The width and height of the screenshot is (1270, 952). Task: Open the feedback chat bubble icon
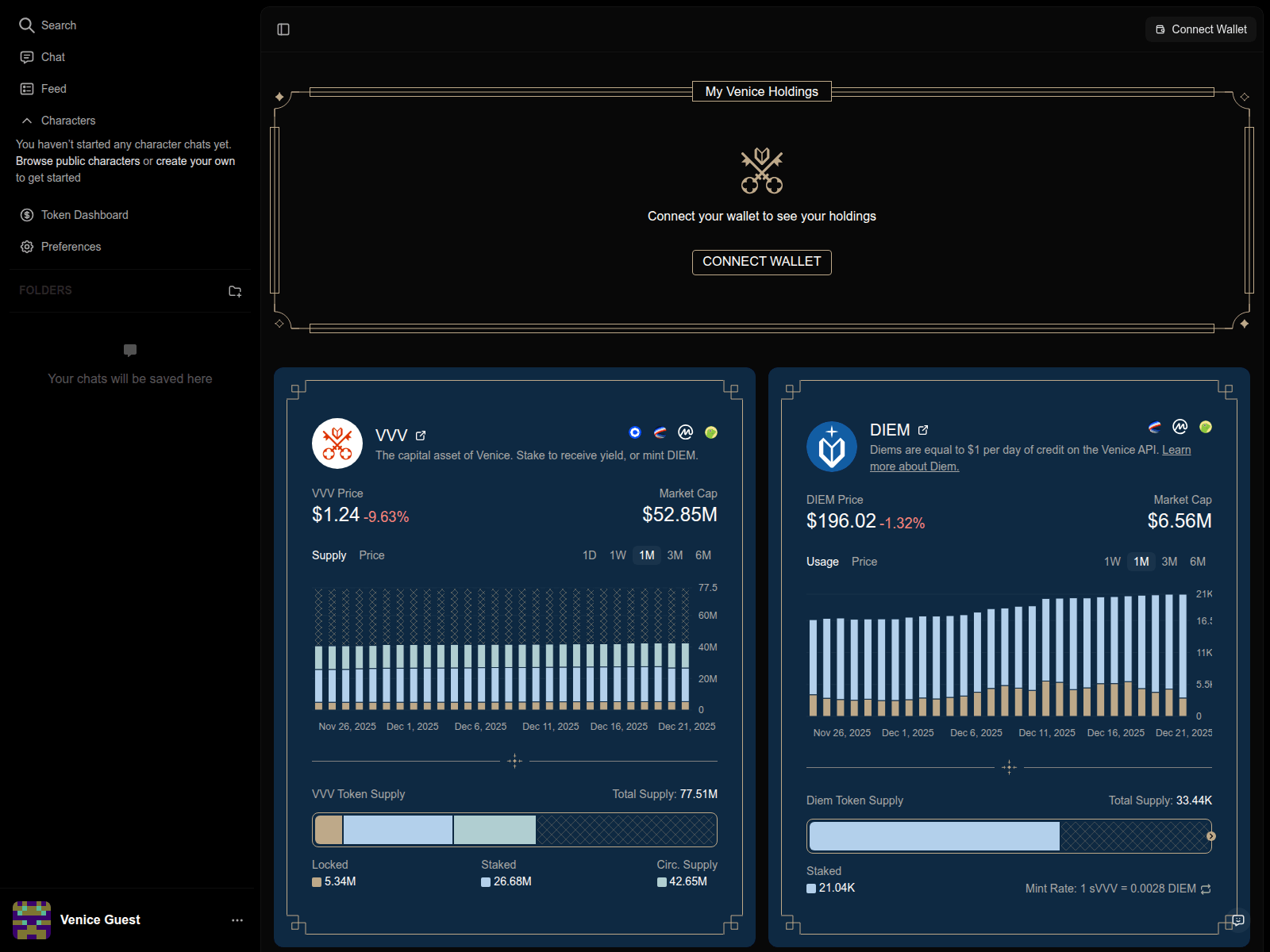[1238, 920]
